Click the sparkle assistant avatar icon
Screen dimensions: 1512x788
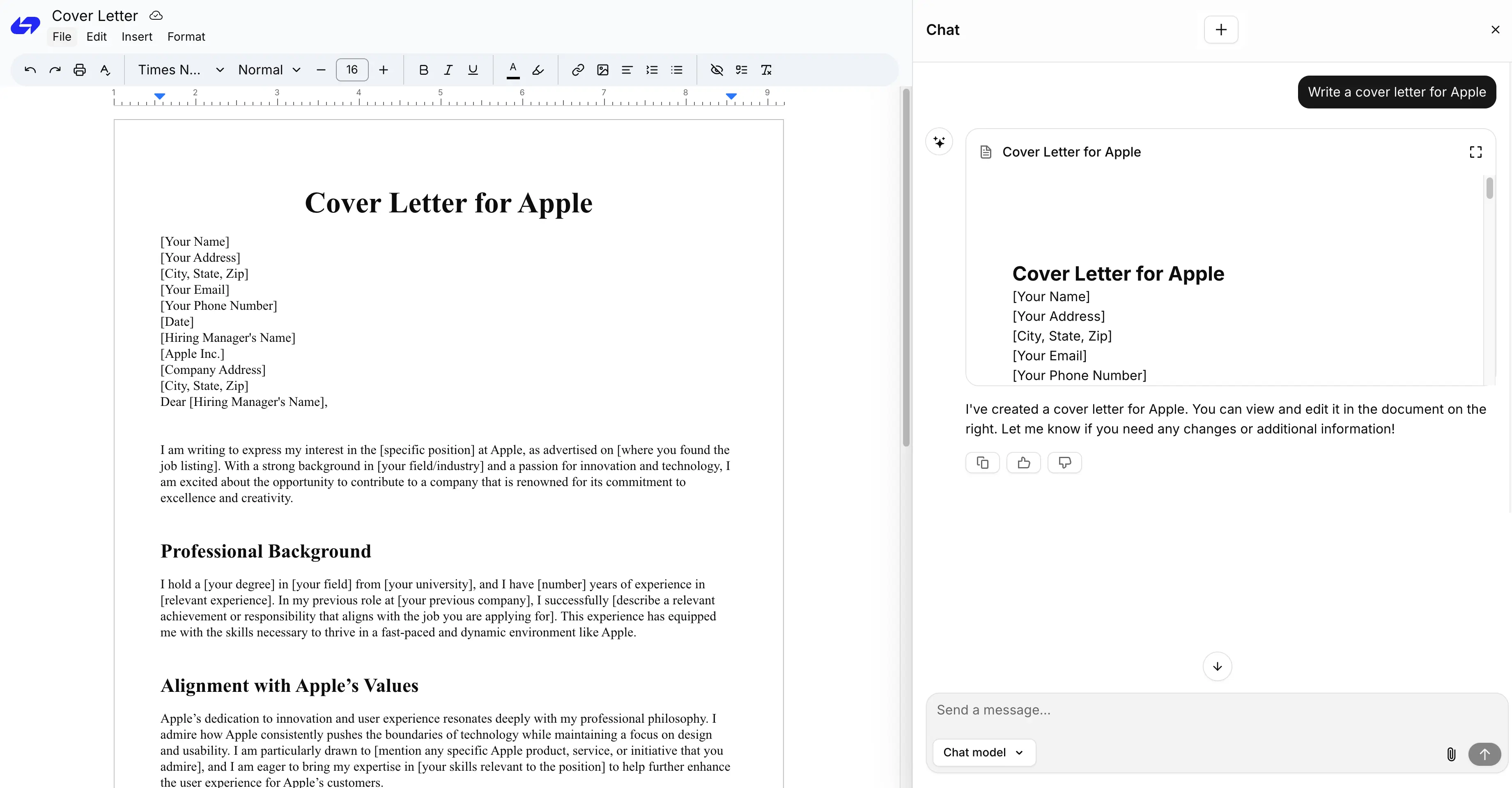tap(939, 142)
